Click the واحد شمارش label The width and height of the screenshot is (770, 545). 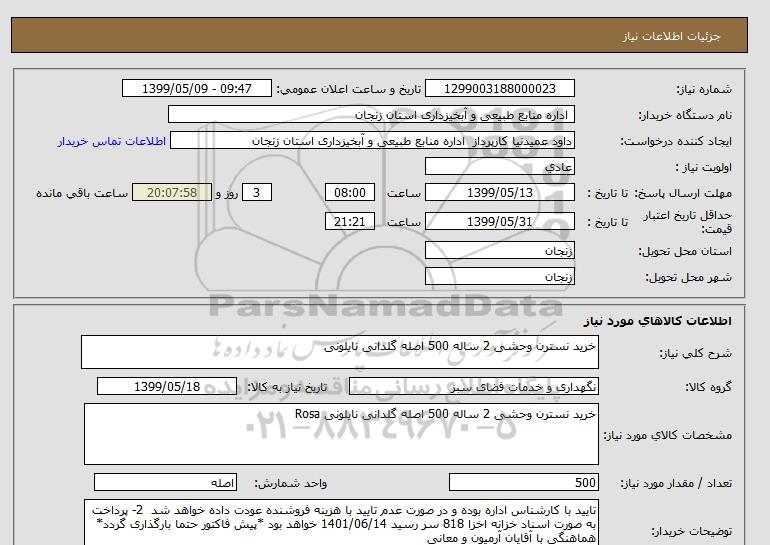pyautogui.click(x=291, y=484)
